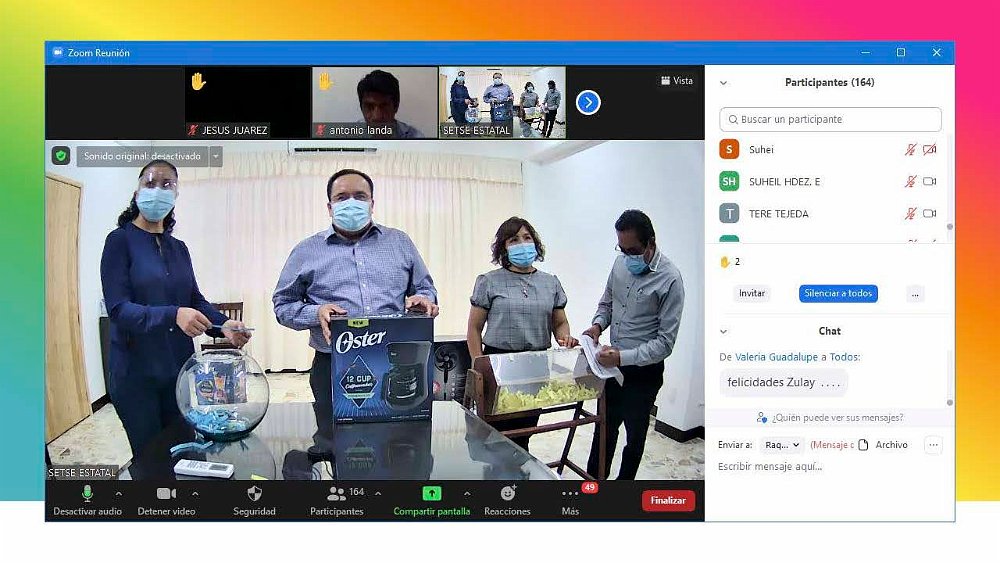
Task: Attach a file using Archivo icon
Action: (864, 445)
